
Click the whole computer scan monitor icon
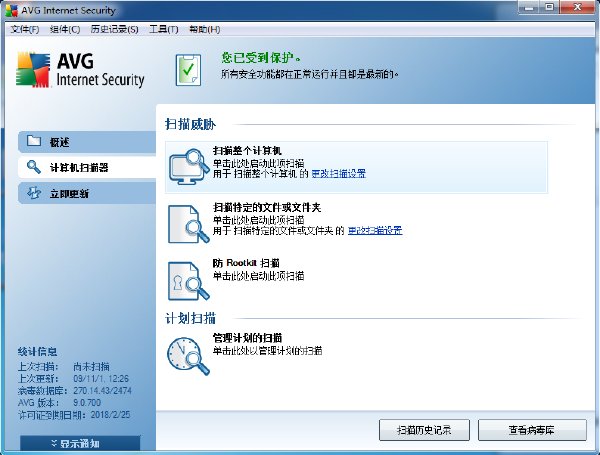189,166
